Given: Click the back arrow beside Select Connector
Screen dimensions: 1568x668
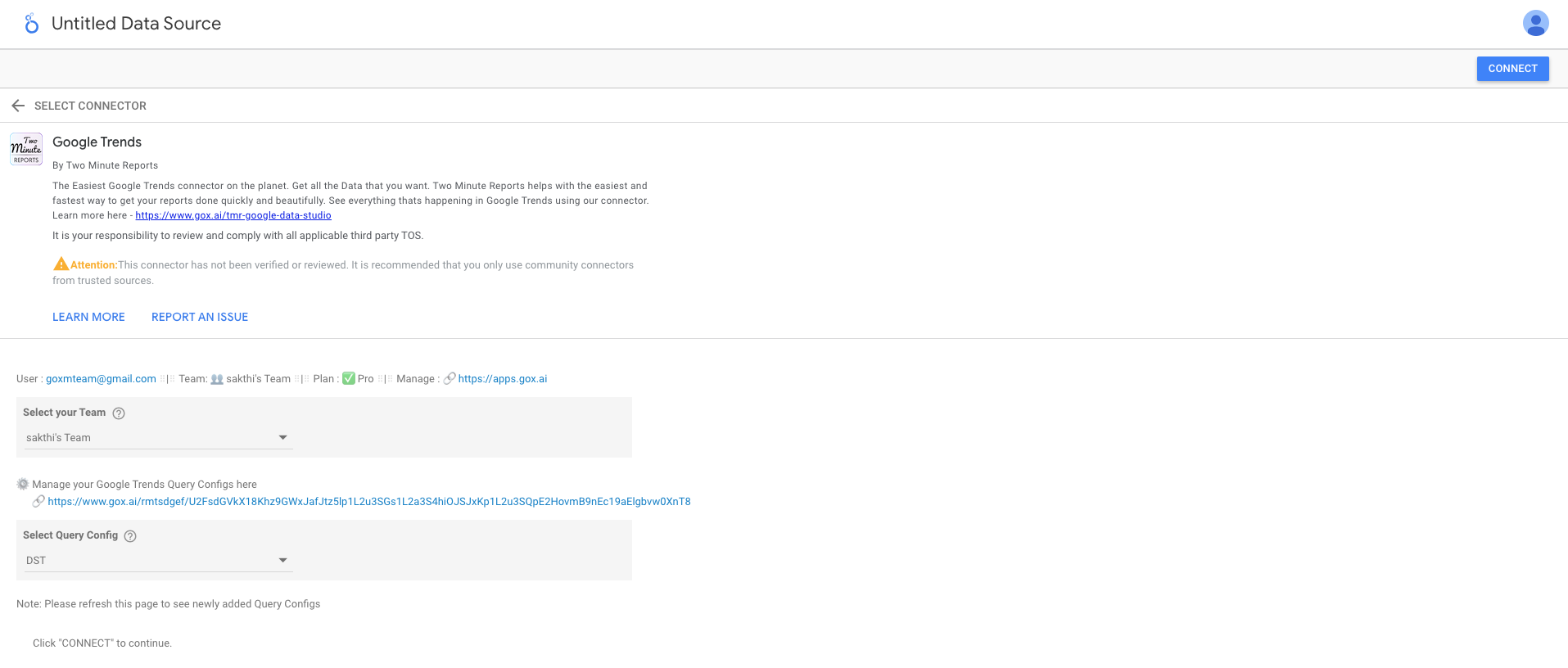Looking at the screenshot, I should point(18,106).
